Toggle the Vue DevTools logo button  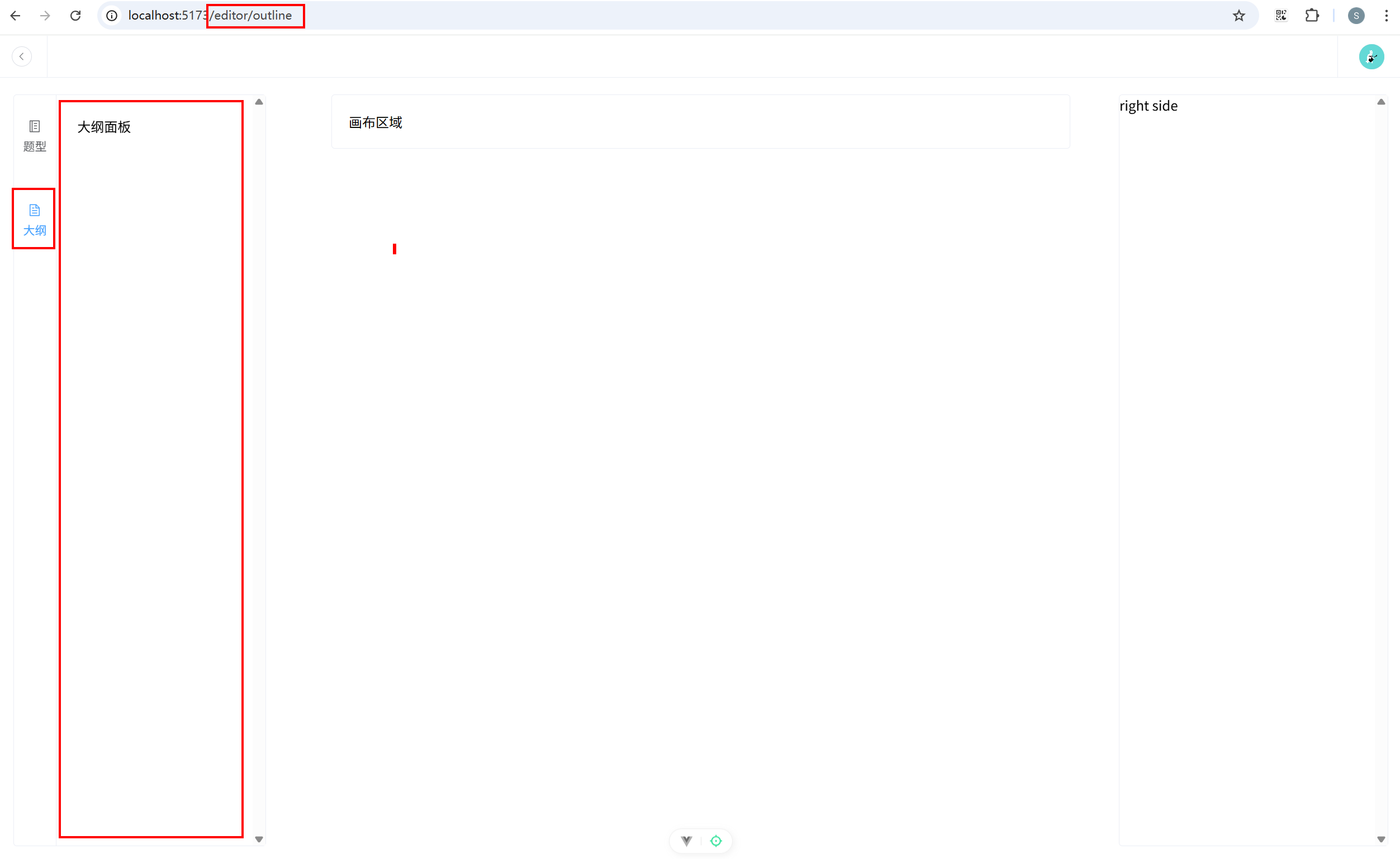point(686,841)
